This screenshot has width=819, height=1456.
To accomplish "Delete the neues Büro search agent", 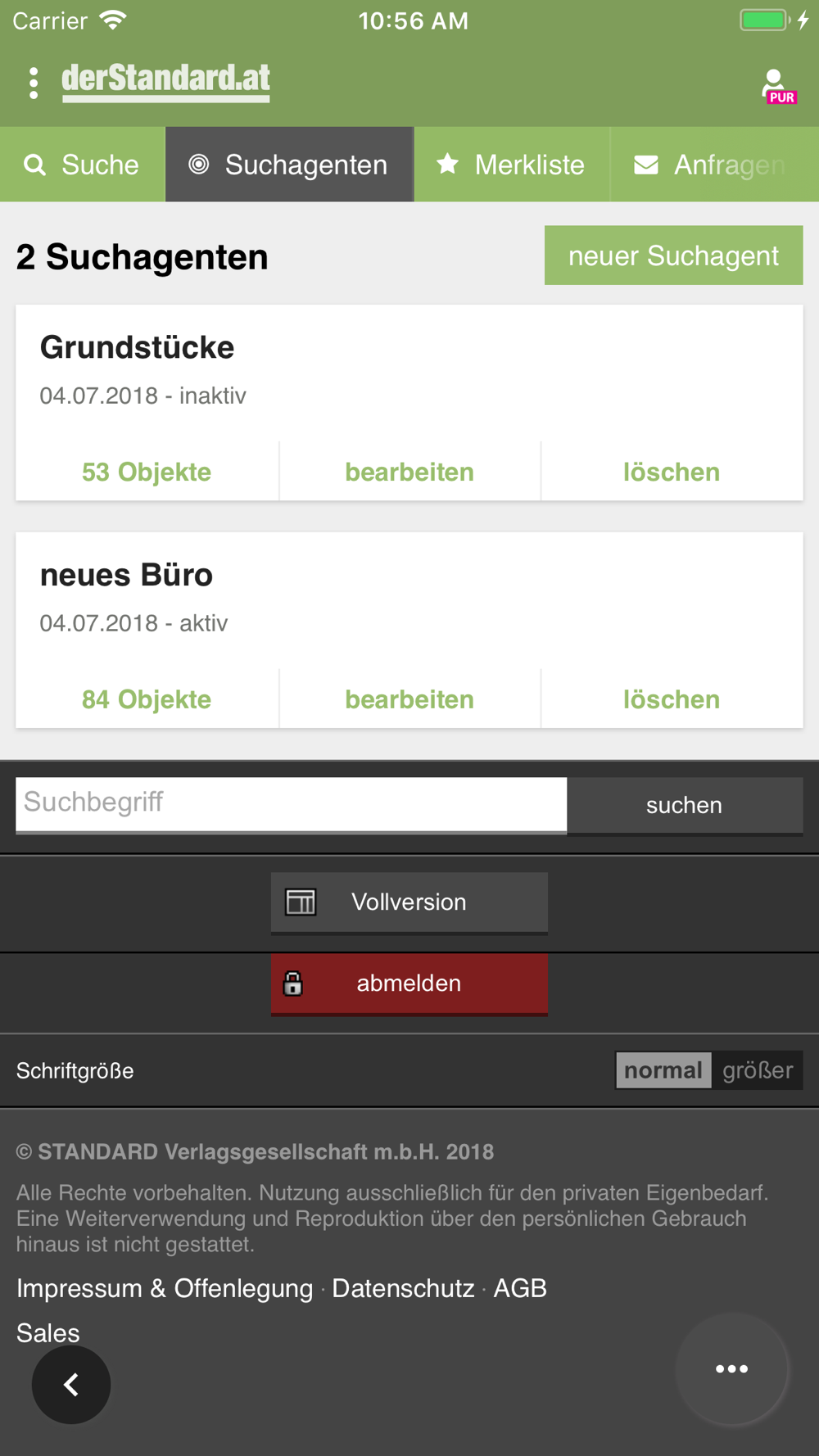I will point(672,699).
